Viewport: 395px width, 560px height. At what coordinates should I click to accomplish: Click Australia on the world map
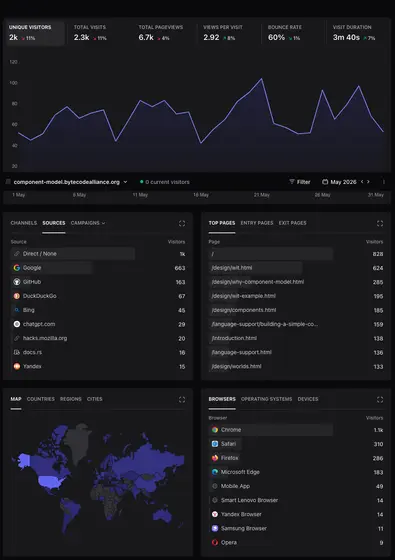pos(163,515)
